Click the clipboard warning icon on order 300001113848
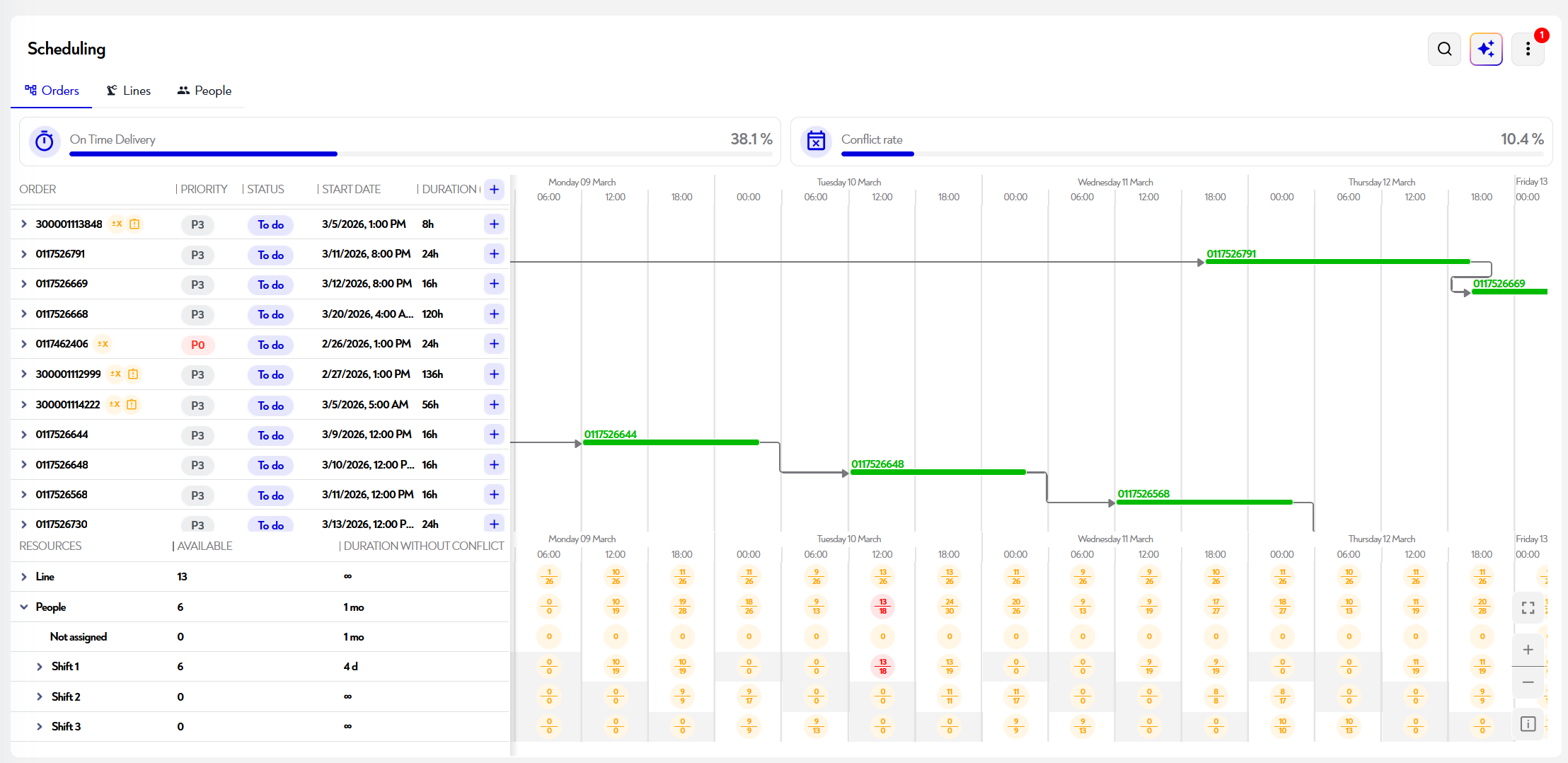The width and height of the screenshot is (1568, 763). [134, 224]
